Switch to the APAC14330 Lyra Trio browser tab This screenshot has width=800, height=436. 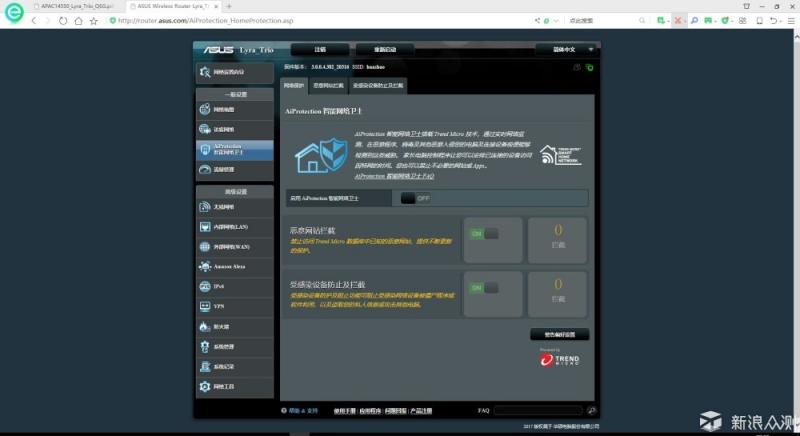pyautogui.click(x=74, y=6)
